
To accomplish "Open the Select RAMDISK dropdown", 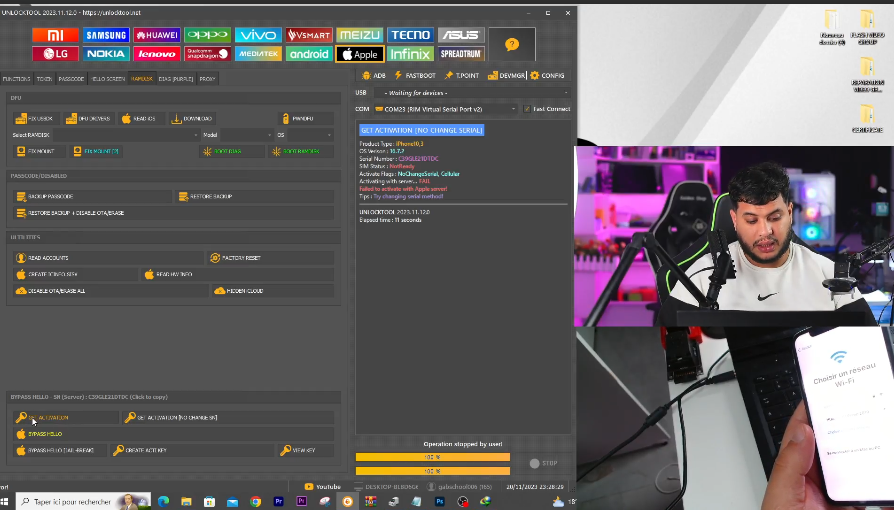I will pyautogui.click(x=126, y=135).
